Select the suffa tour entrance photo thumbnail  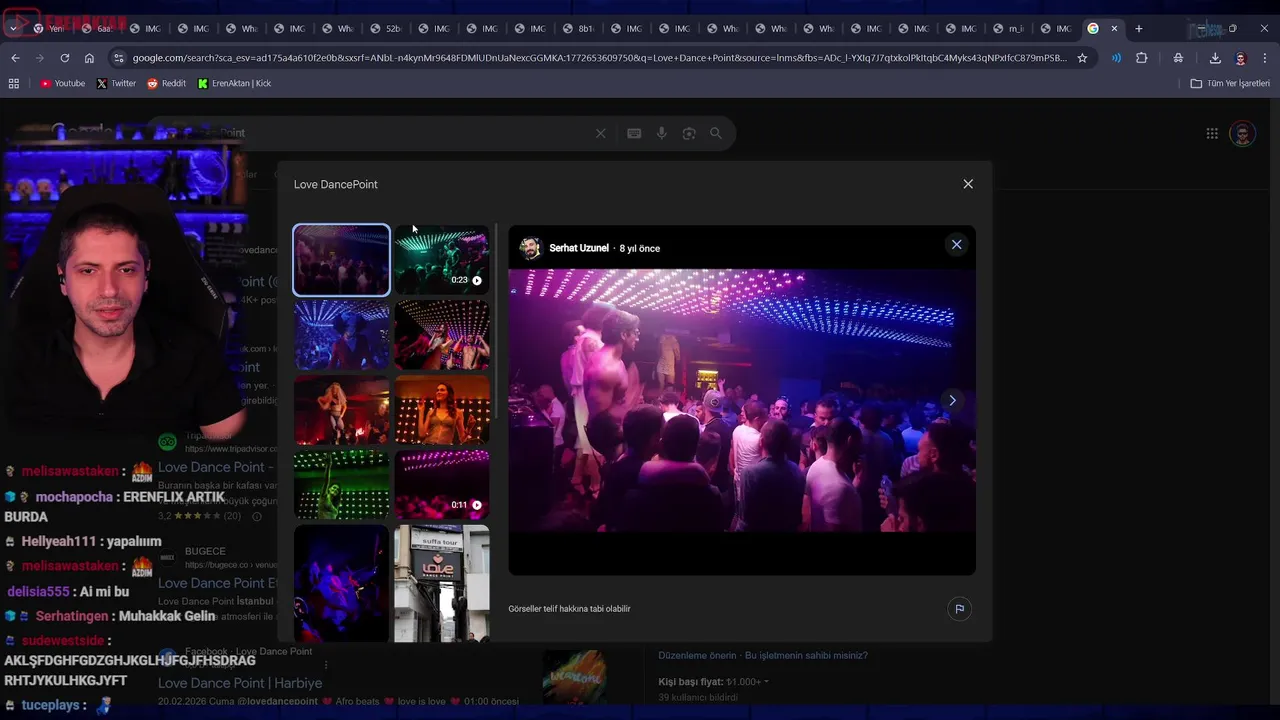pos(442,583)
